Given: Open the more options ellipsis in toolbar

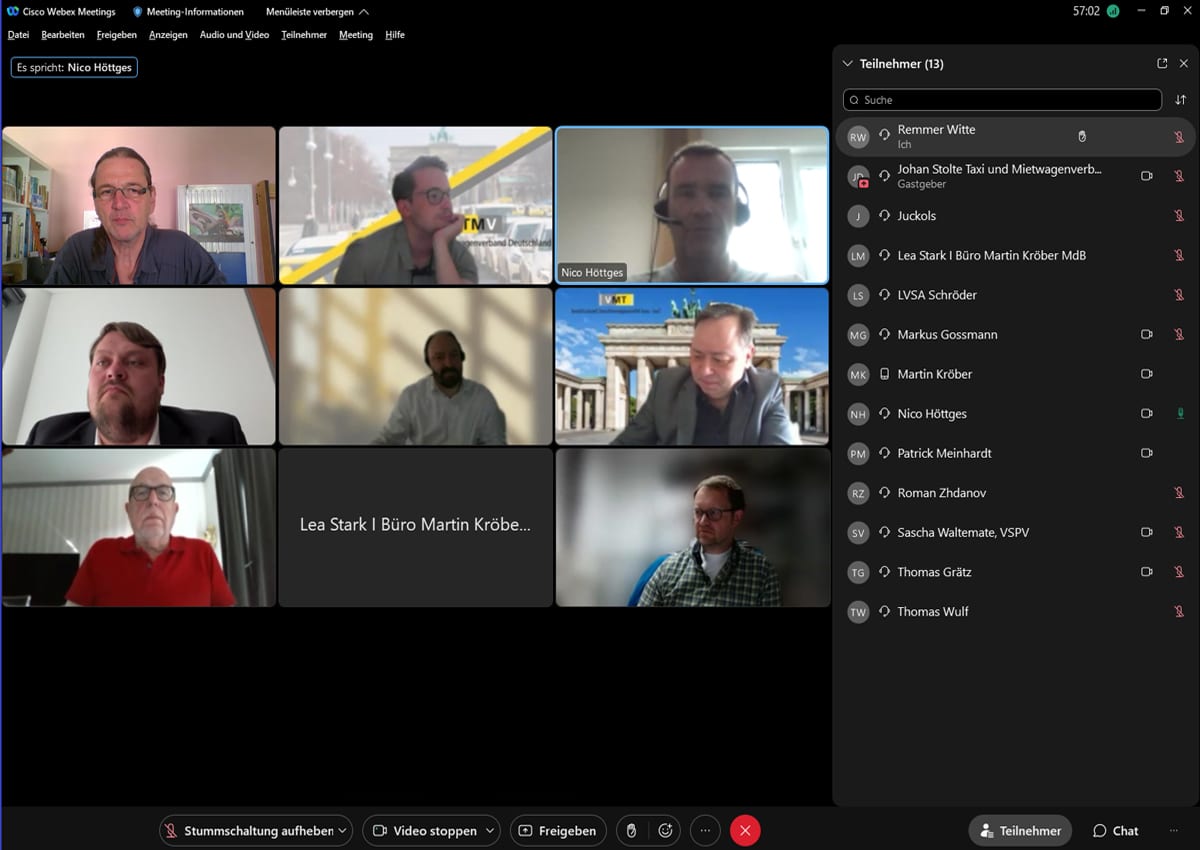Looking at the screenshot, I should pyautogui.click(x=705, y=830).
